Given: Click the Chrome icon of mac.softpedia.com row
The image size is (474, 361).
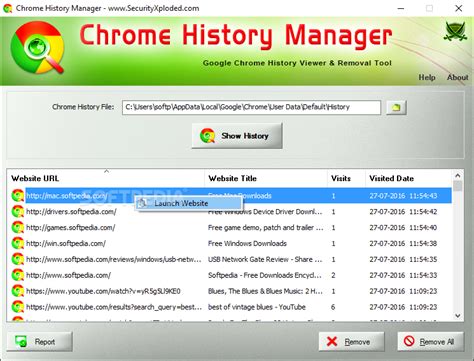Looking at the screenshot, I should click(x=18, y=196).
